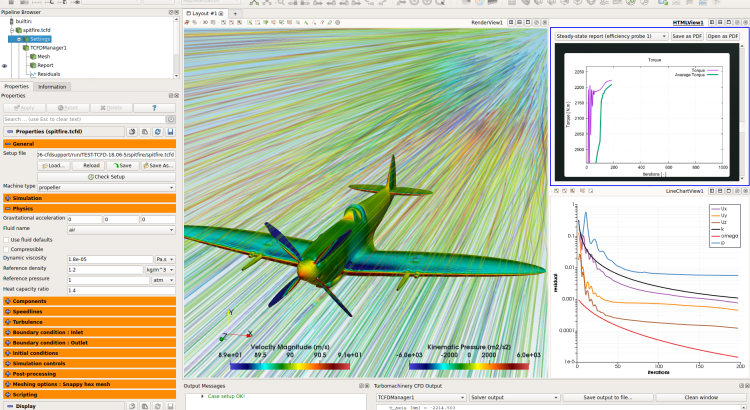Click the help question mark button
This screenshot has width=750, height=410.
coord(154,108)
